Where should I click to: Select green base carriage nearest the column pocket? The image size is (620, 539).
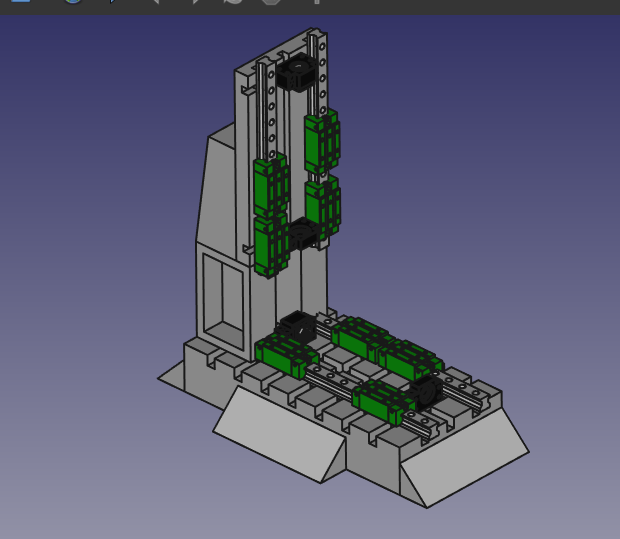click(x=286, y=354)
